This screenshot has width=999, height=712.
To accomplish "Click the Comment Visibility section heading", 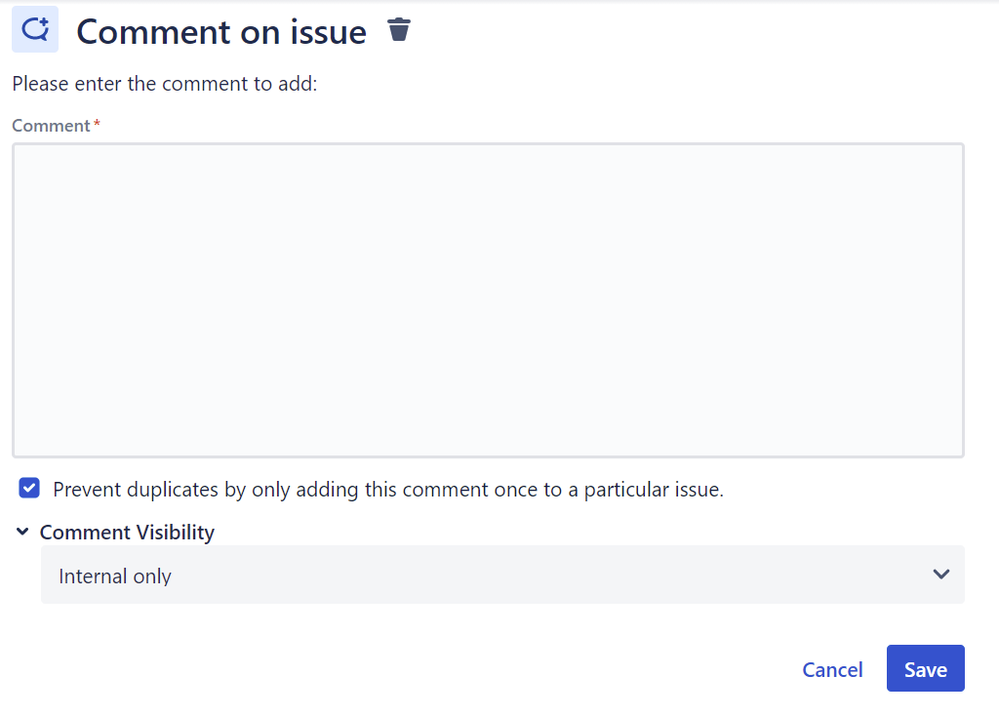I will coord(127,531).
